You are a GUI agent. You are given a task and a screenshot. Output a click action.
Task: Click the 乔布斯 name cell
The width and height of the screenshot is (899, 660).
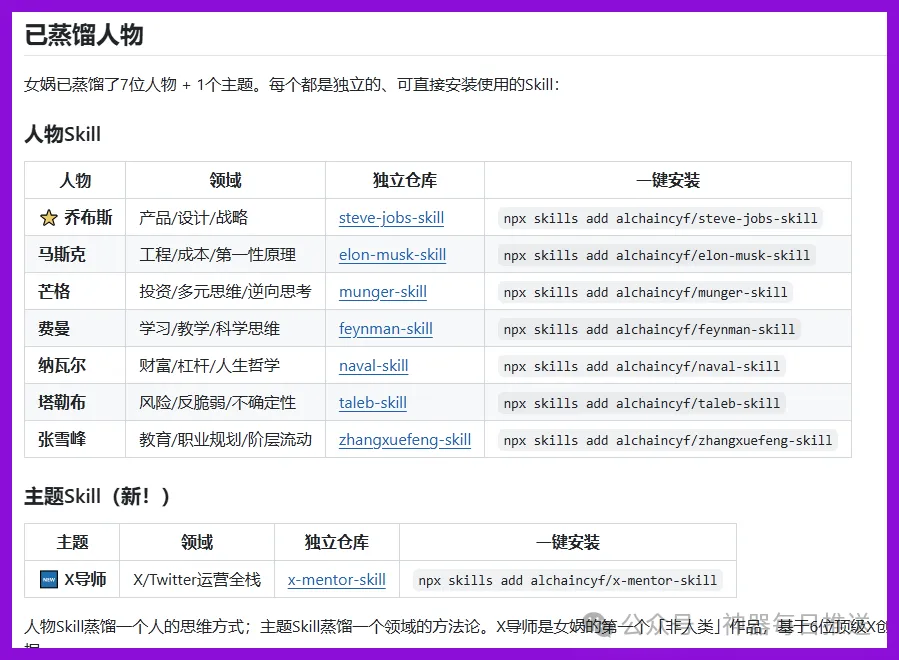[x=75, y=217]
